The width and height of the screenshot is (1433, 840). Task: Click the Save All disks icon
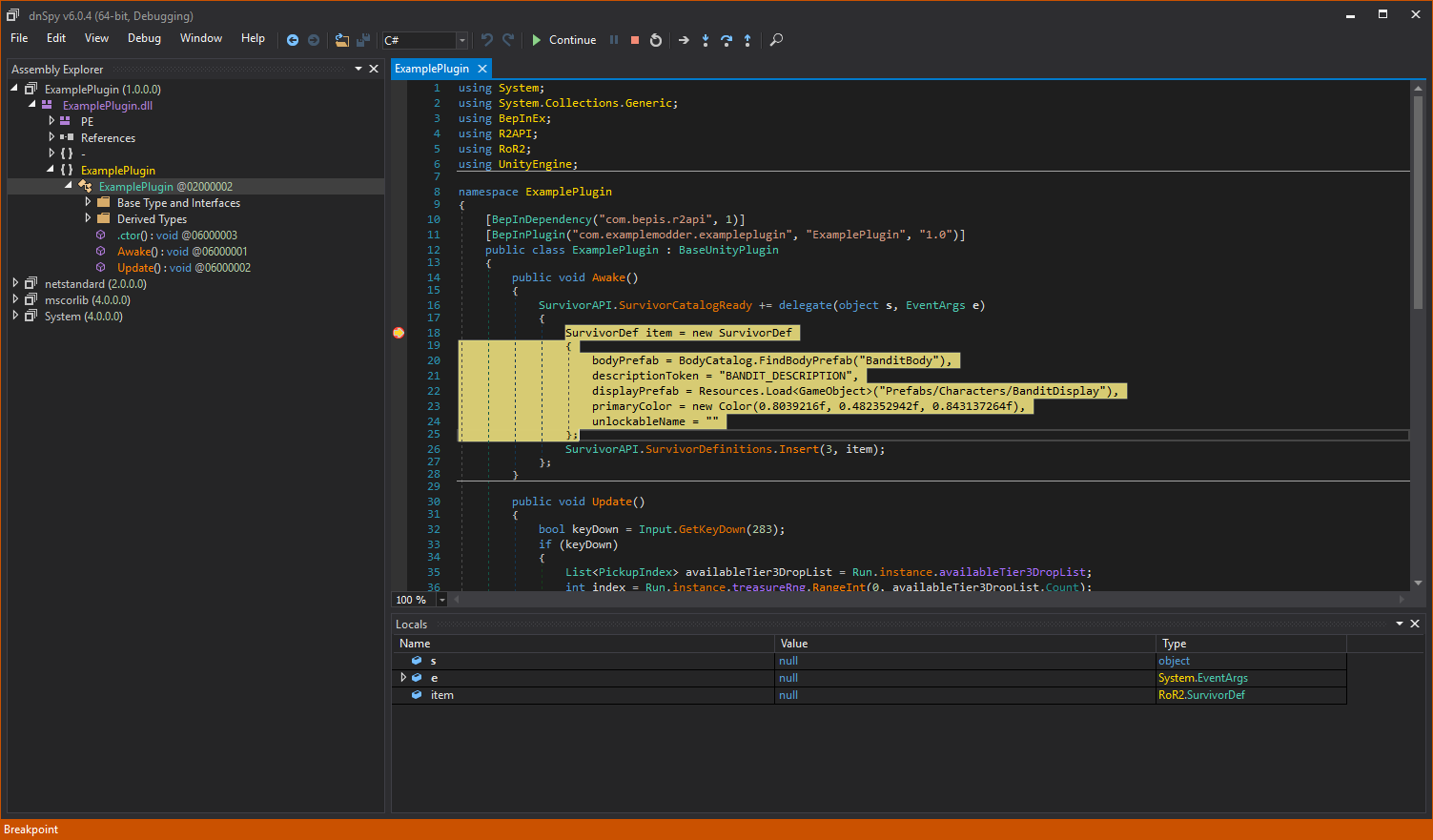(x=363, y=40)
